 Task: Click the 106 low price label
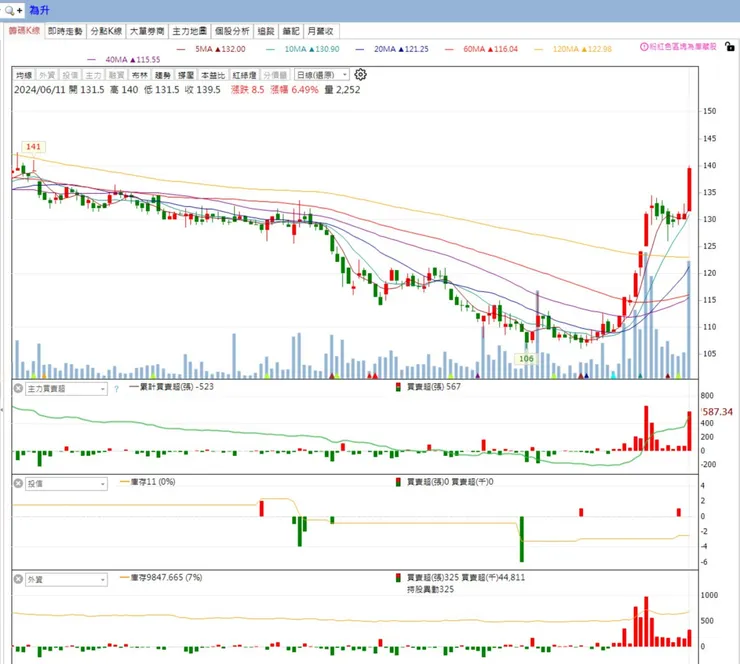click(x=526, y=359)
